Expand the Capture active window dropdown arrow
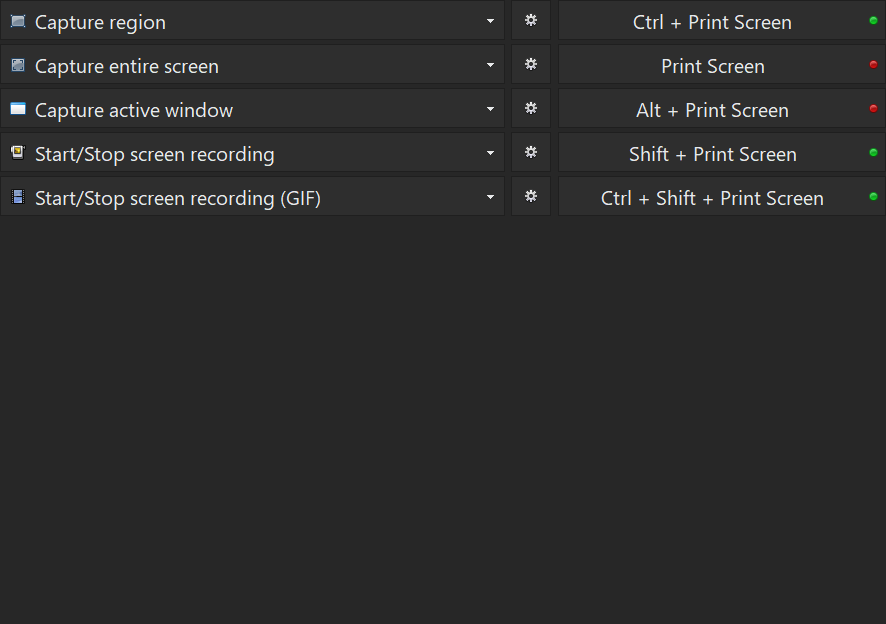 pyautogui.click(x=490, y=109)
